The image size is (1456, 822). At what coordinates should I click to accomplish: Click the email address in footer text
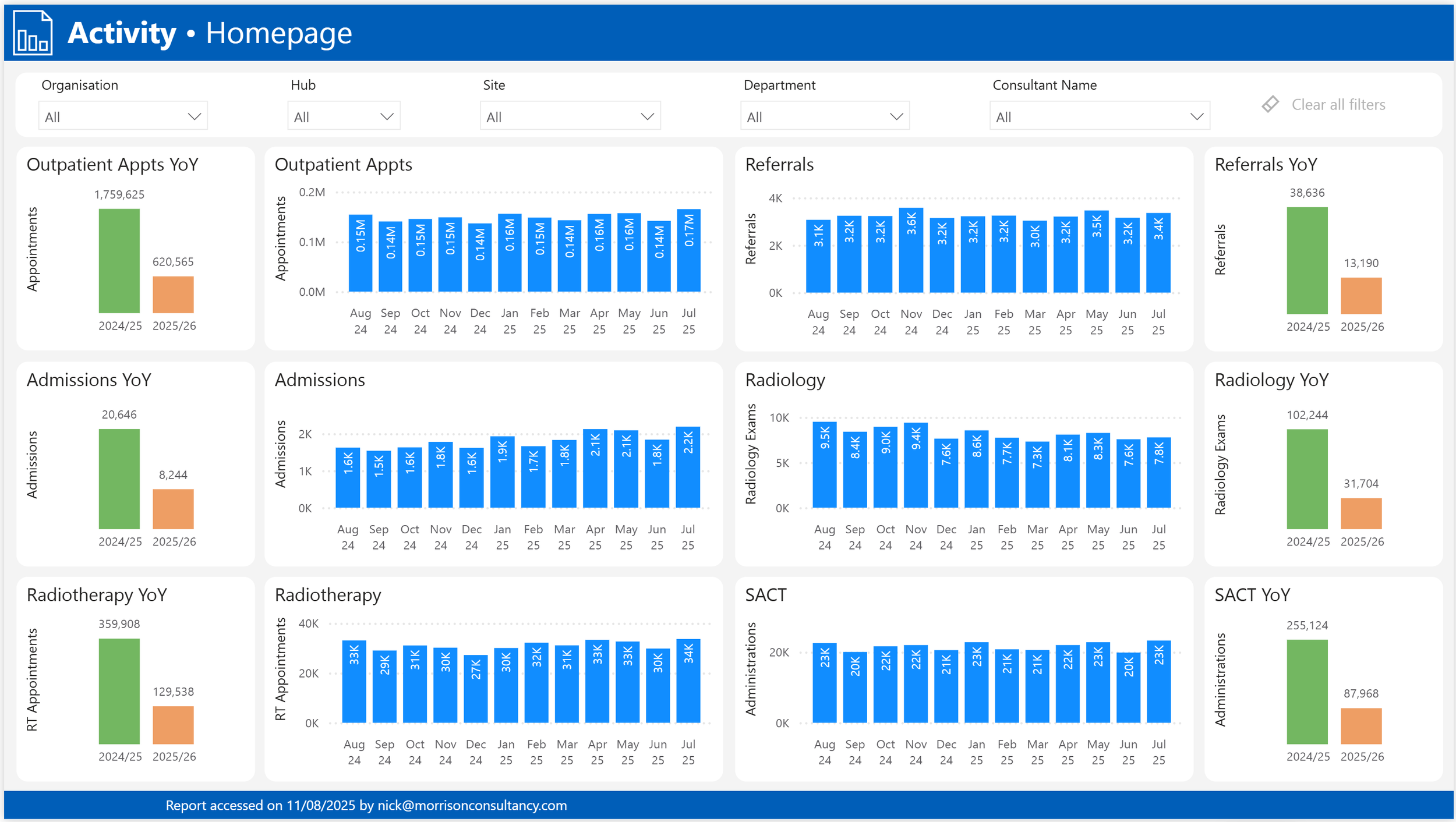472,805
